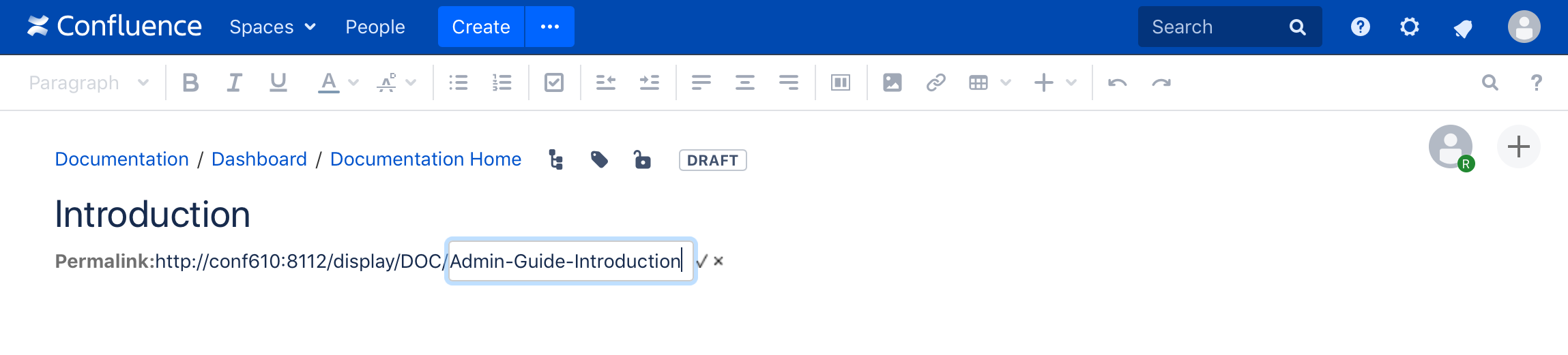Open the Paragraph style dropdown
This screenshot has width=1568, height=355.
(x=89, y=82)
